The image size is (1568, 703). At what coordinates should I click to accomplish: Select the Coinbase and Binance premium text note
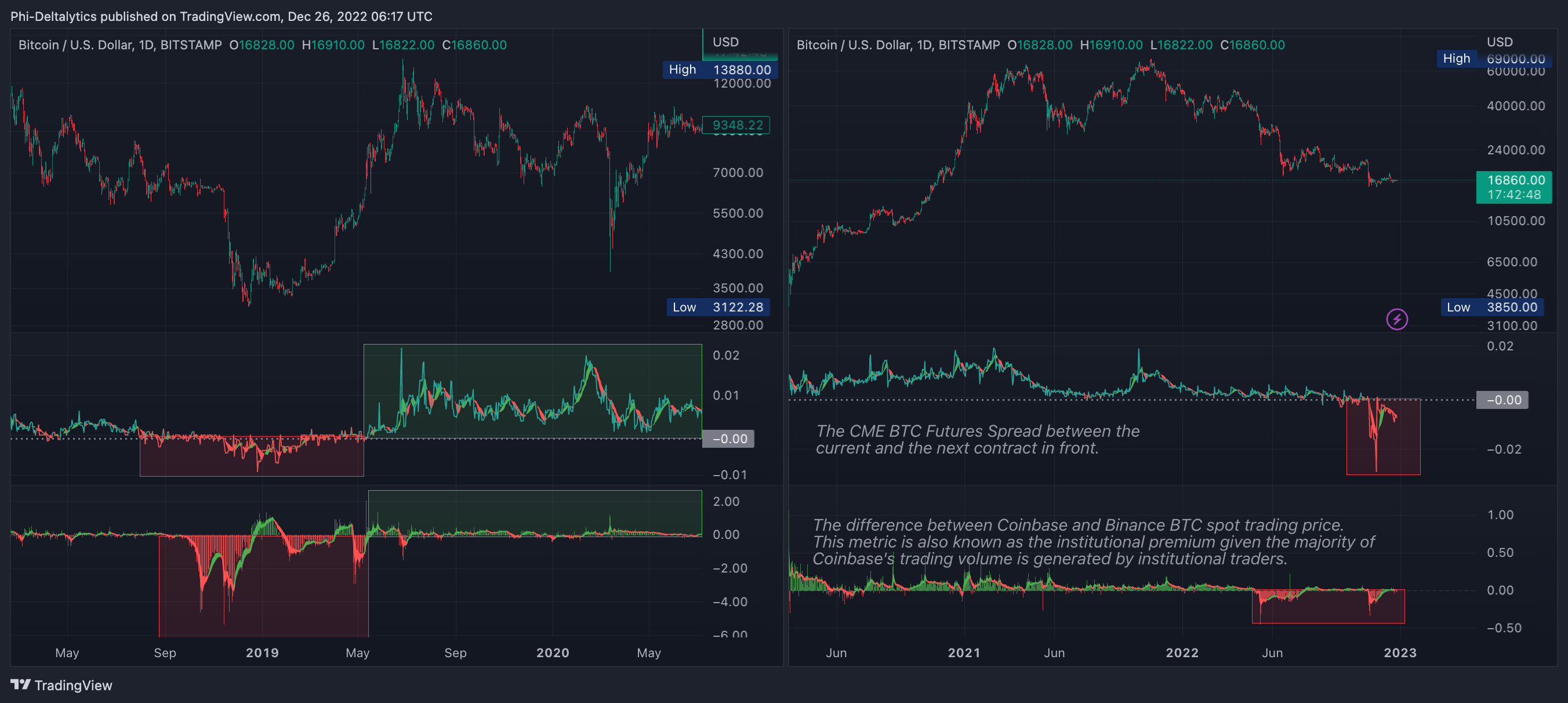pyautogui.click(x=1092, y=542)
